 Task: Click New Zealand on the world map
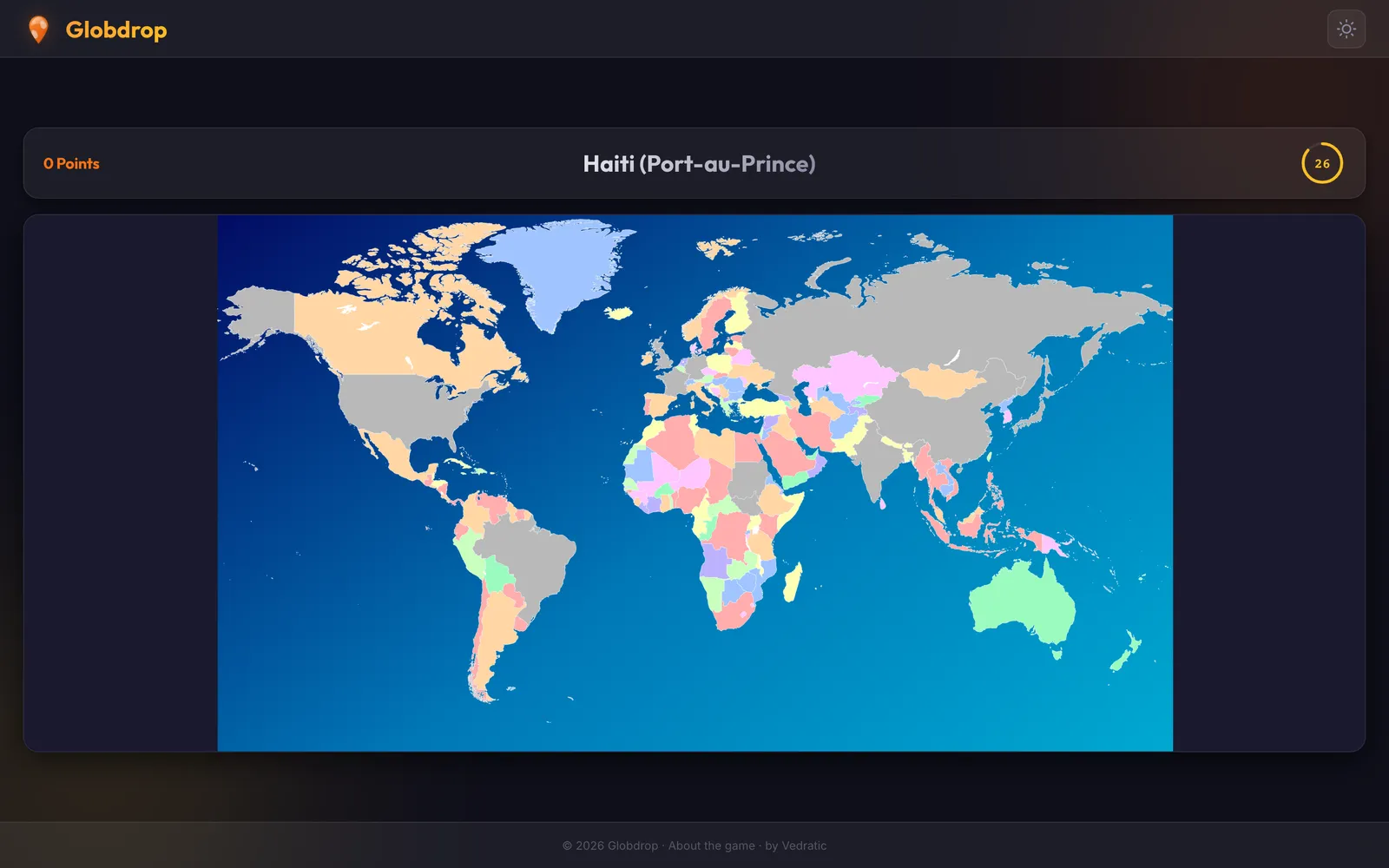(x=1125, y=653)
